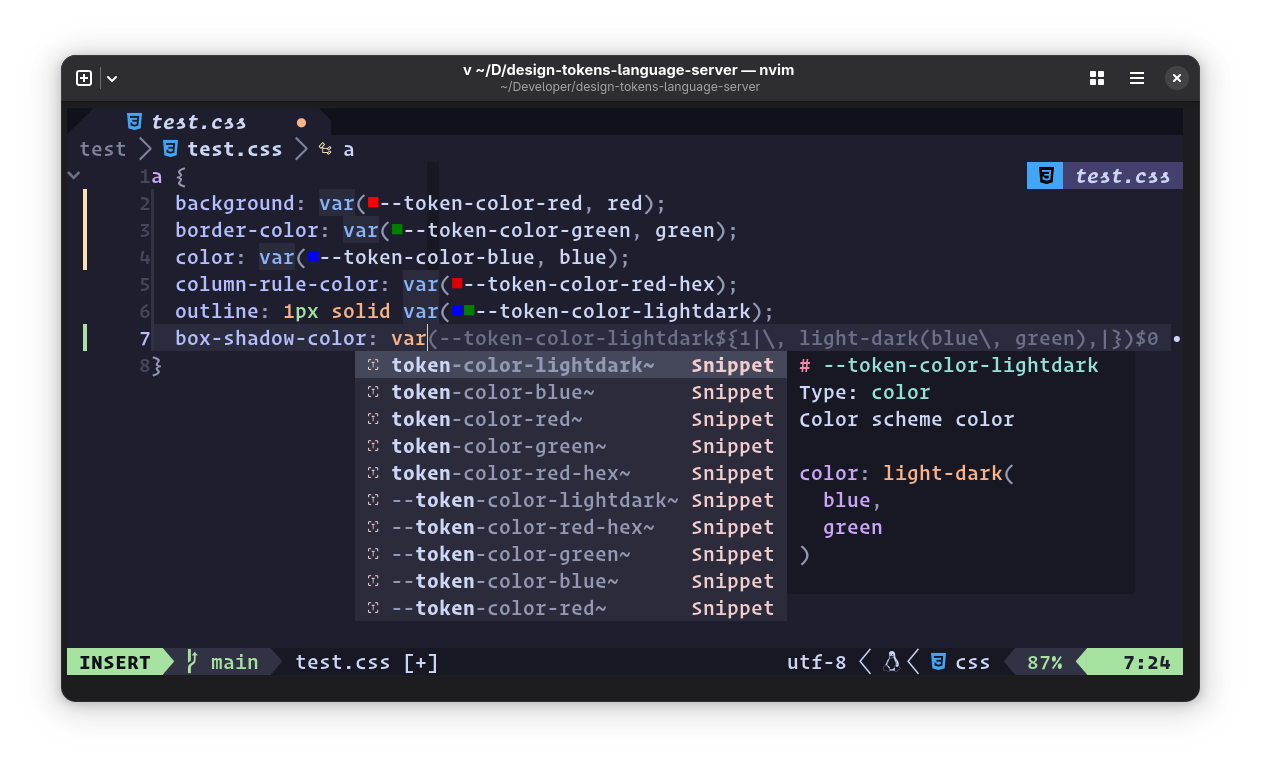Open the hamburger menu in the titlebar
The height and width of the screenshot is (769, 1261).
pos(1136,77)
